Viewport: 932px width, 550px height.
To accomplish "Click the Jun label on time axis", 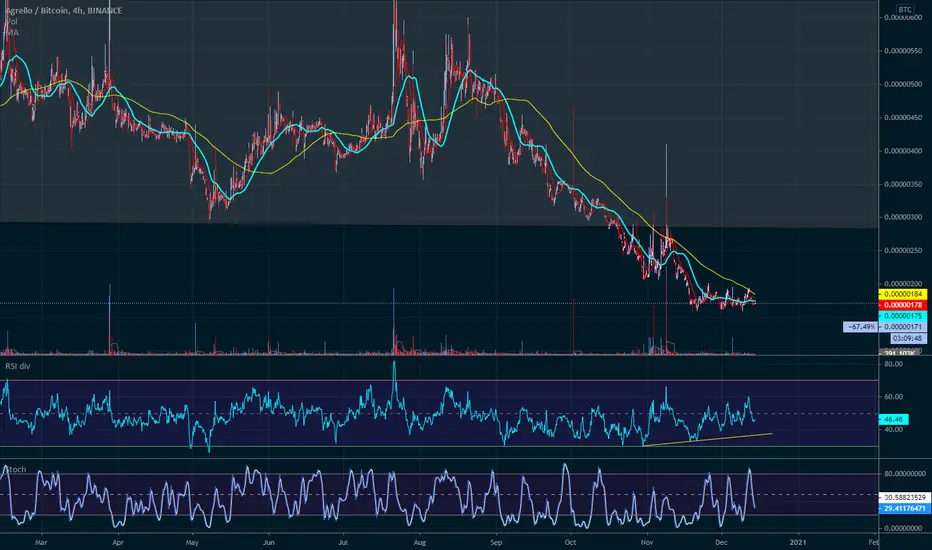I will tap(269, 542).
